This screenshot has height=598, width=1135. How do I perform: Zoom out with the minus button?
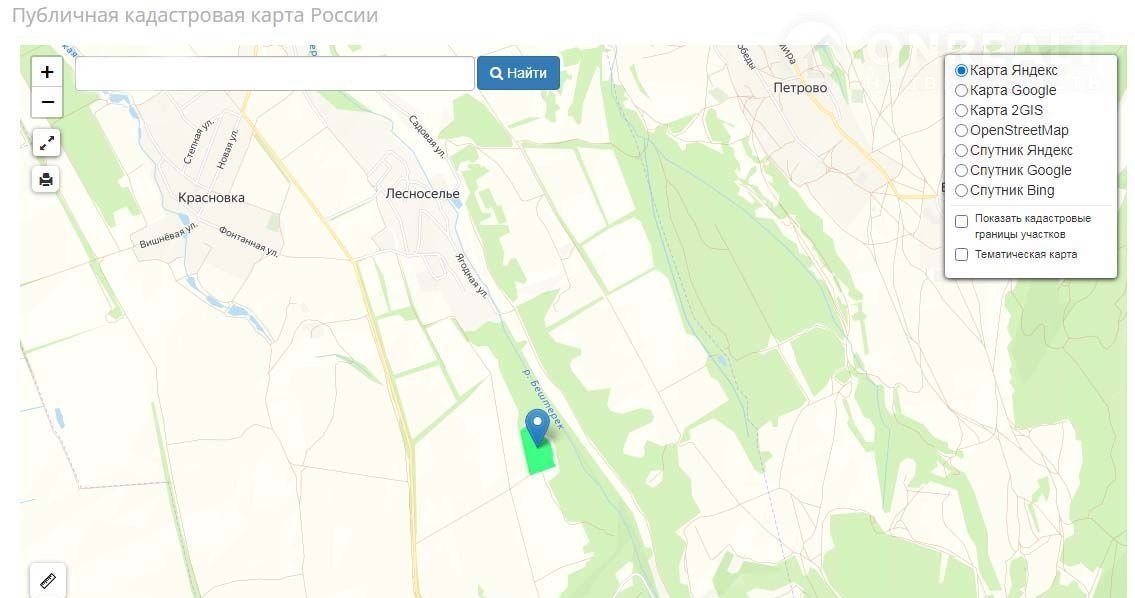pos(47,102)
